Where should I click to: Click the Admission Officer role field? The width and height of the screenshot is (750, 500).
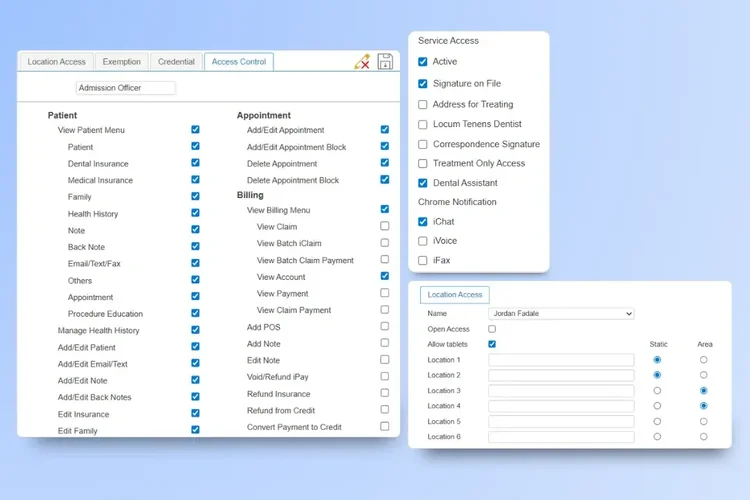tap(126, 88)
